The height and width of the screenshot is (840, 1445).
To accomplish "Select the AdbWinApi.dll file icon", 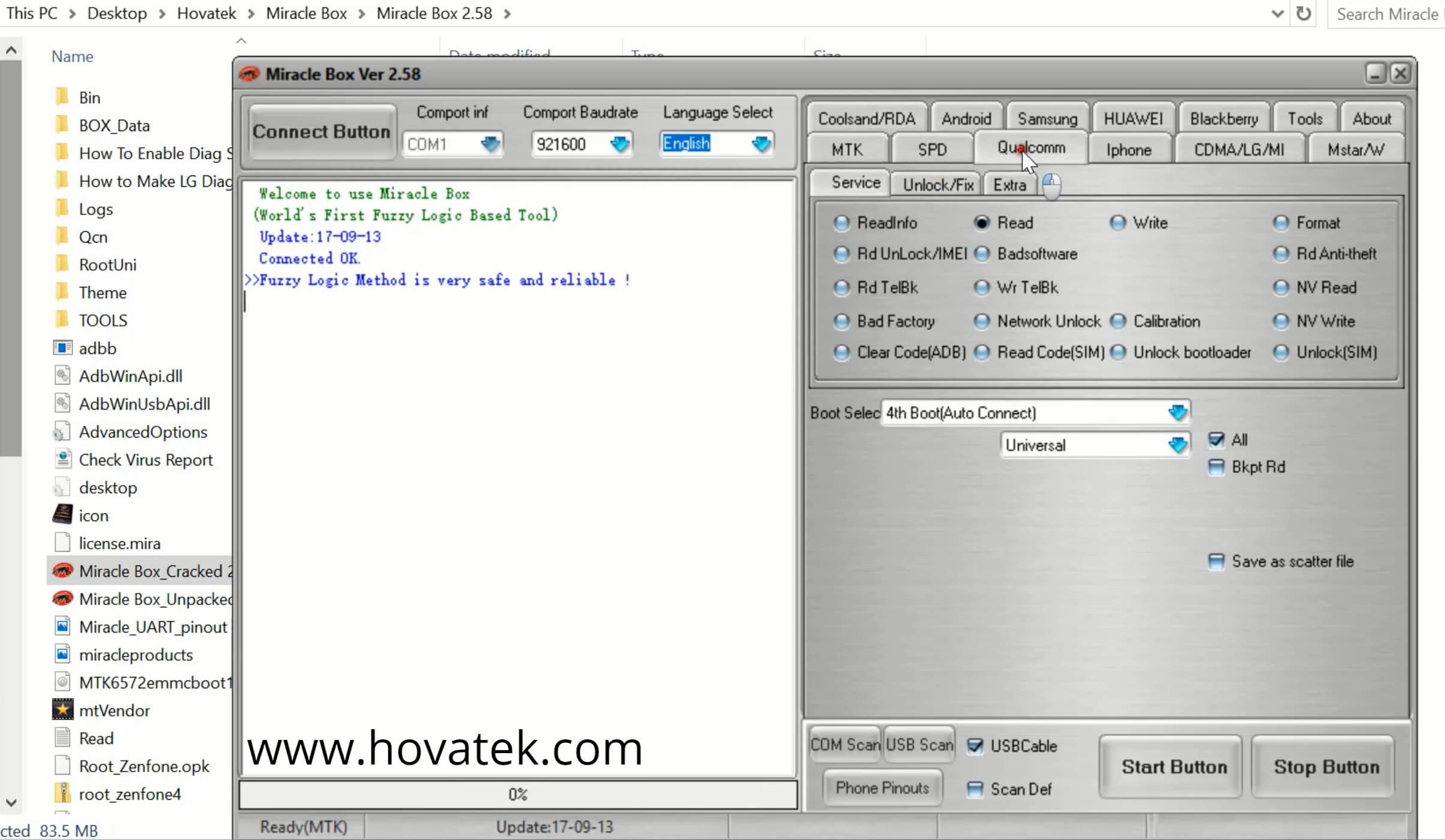I will pyautogui.click(x=62, y=375).
